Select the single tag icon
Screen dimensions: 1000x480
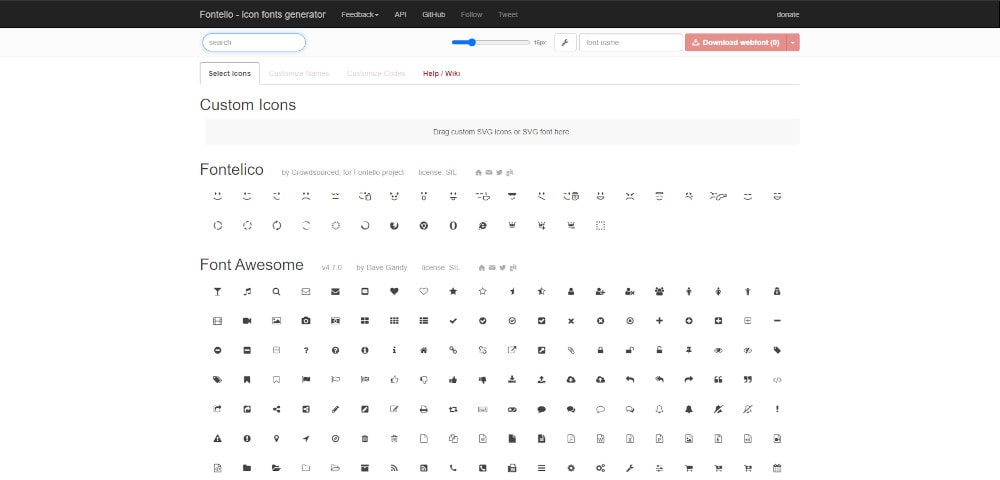tap(777, 350)
